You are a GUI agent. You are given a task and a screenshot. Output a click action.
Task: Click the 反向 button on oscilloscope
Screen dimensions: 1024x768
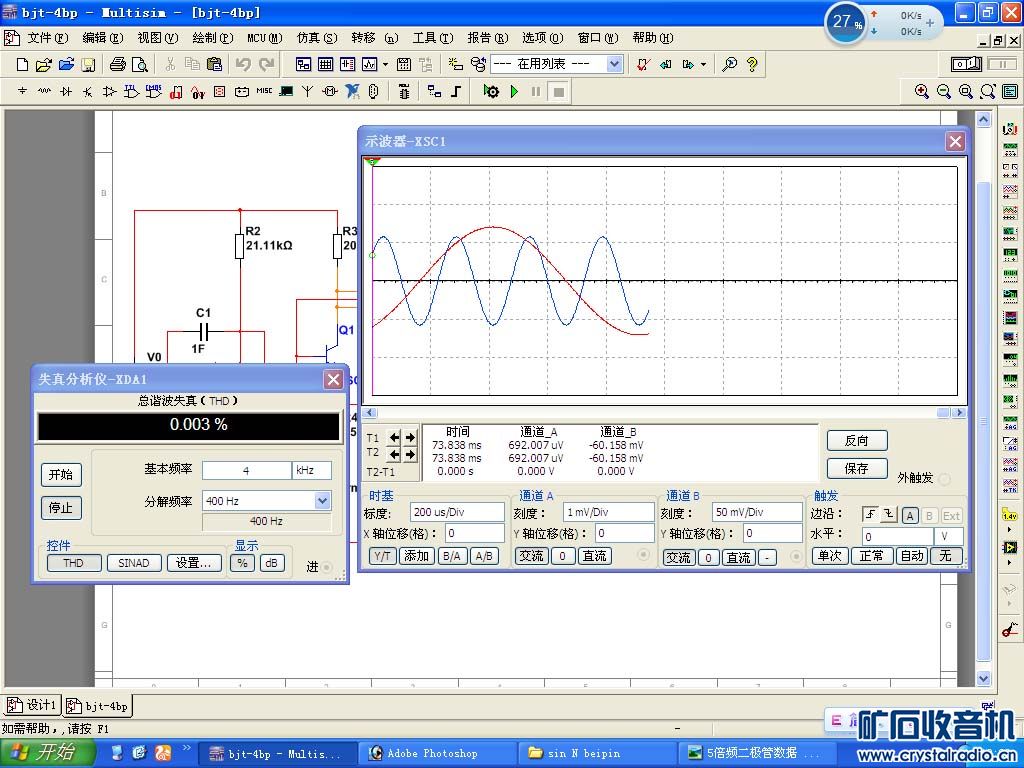point(856,440)
